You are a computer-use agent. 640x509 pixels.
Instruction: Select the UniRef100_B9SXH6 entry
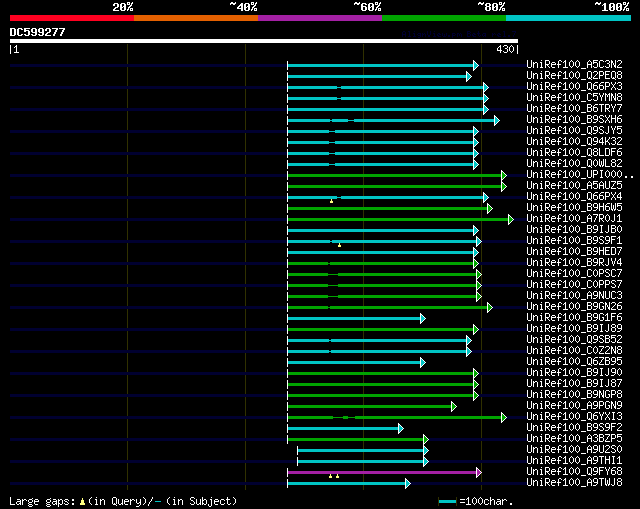574,119
